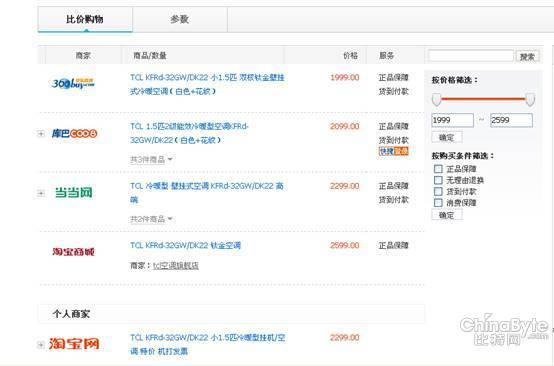The height and width of the screenshot is (366, 554).
Task: Tick the 货到付款 checkbox
Action: point(438,191)
